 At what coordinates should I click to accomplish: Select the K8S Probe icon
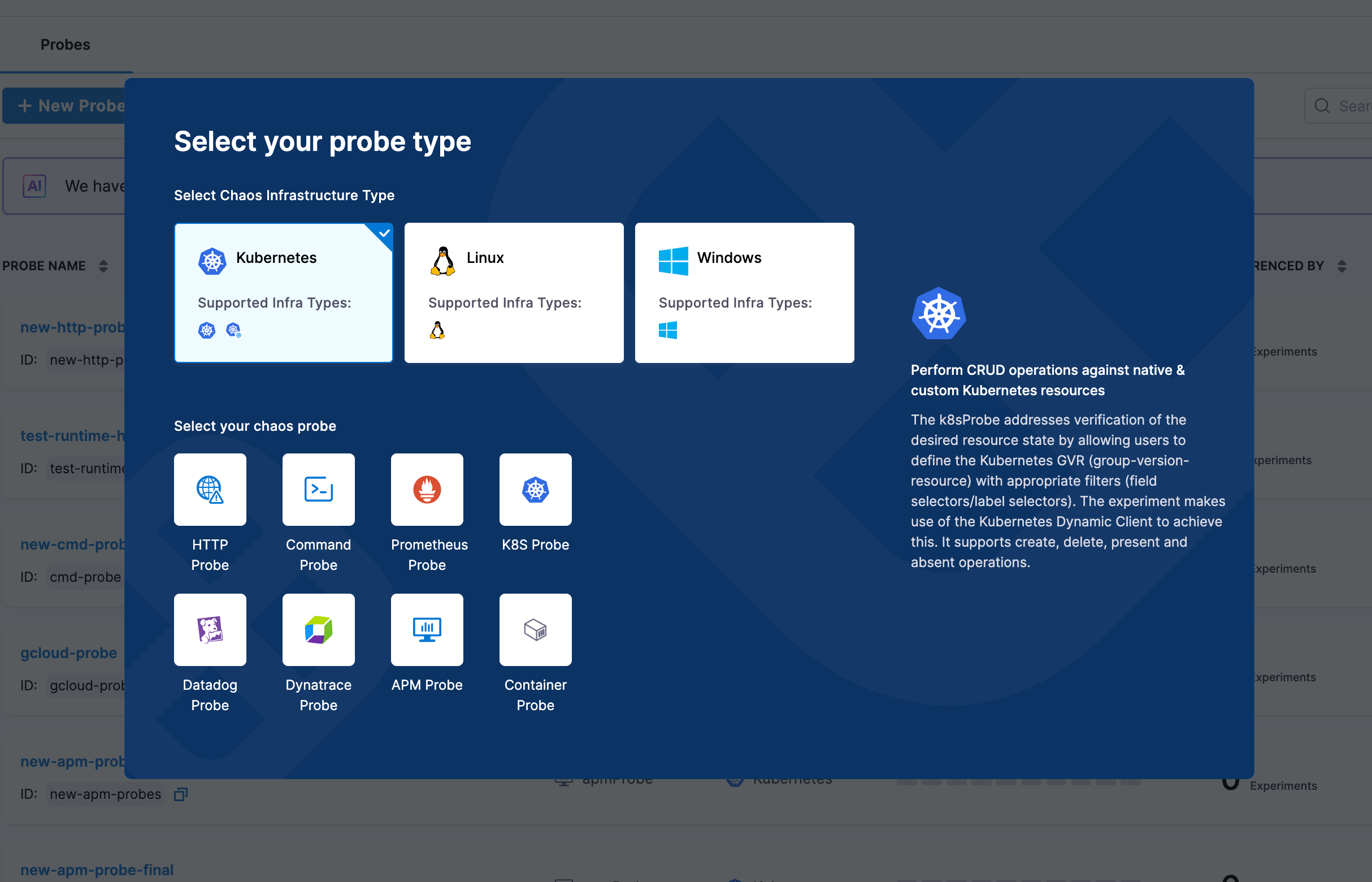point(535,490)
